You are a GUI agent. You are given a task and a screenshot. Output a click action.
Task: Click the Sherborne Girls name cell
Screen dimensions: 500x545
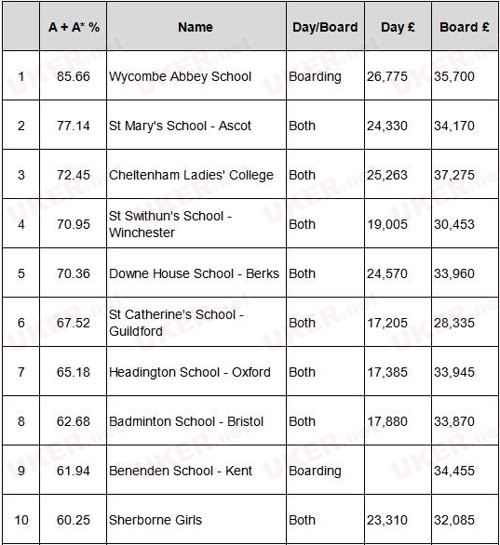pos(196,520)
